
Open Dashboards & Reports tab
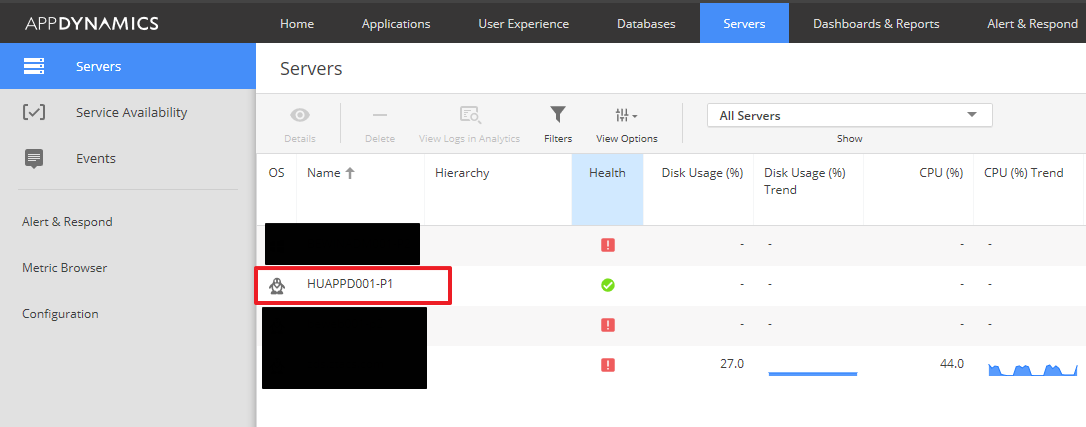click(x=876, y=24)
